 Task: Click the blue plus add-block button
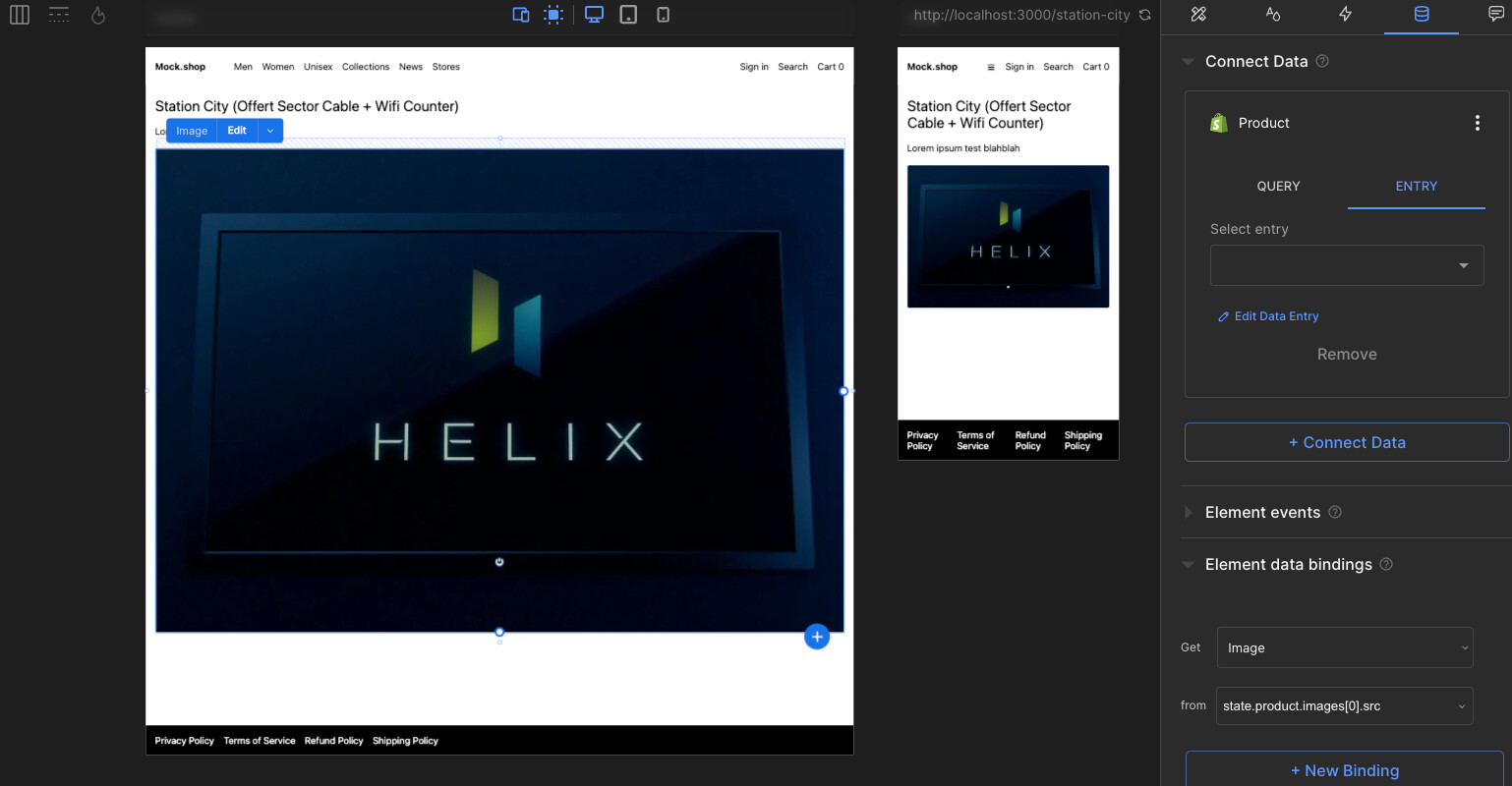[817, 637]
